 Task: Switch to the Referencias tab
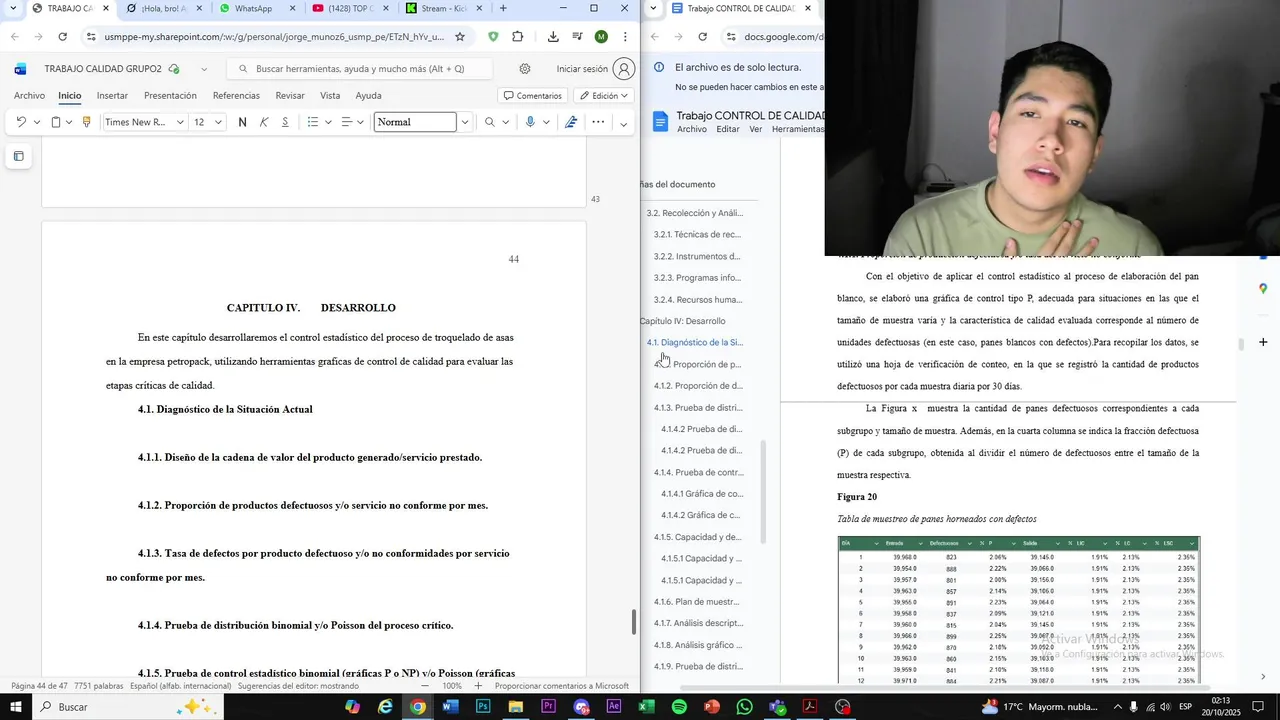pos(236,96)
